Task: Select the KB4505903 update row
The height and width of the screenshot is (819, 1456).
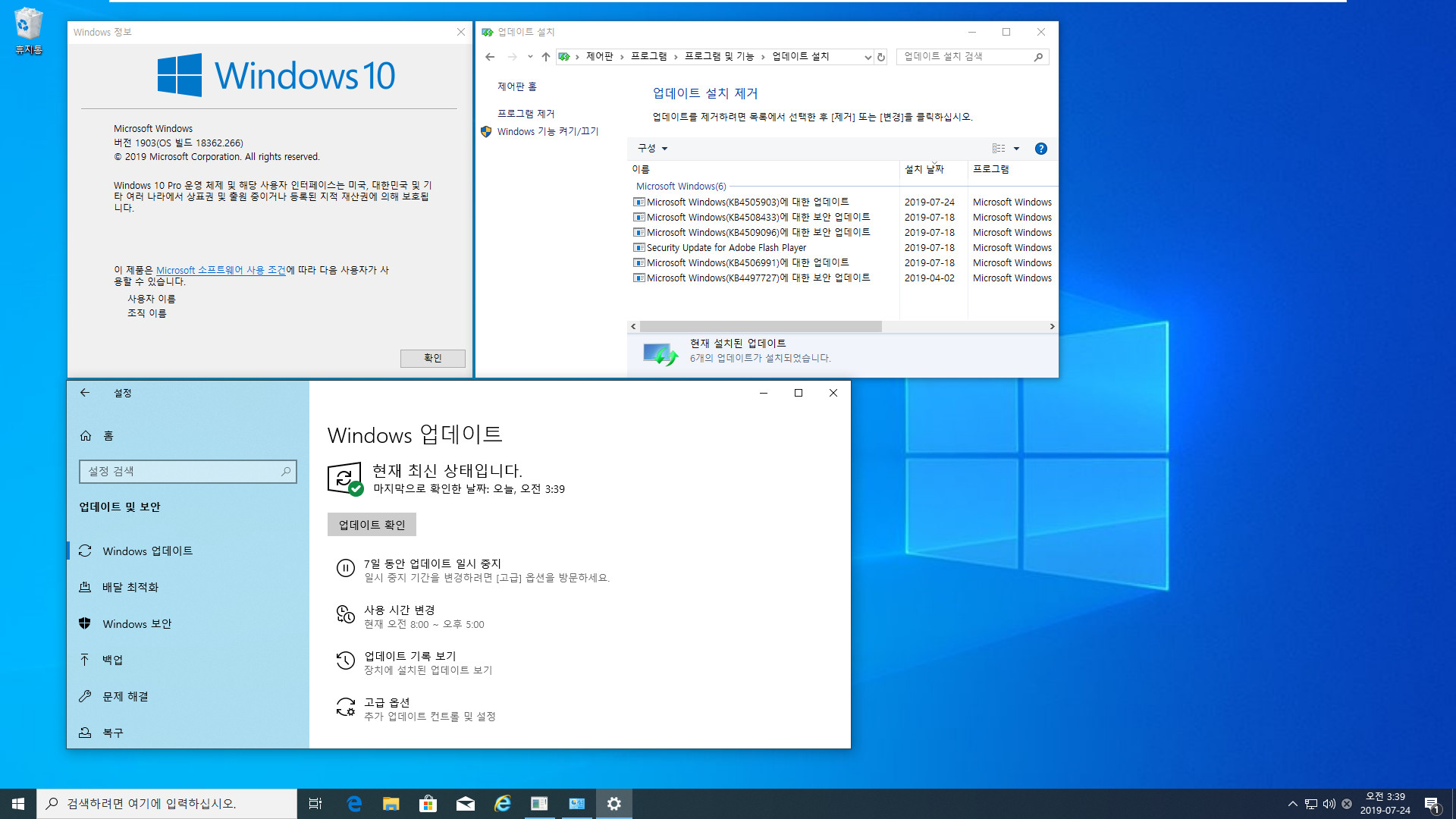Action: coord(842,202)
